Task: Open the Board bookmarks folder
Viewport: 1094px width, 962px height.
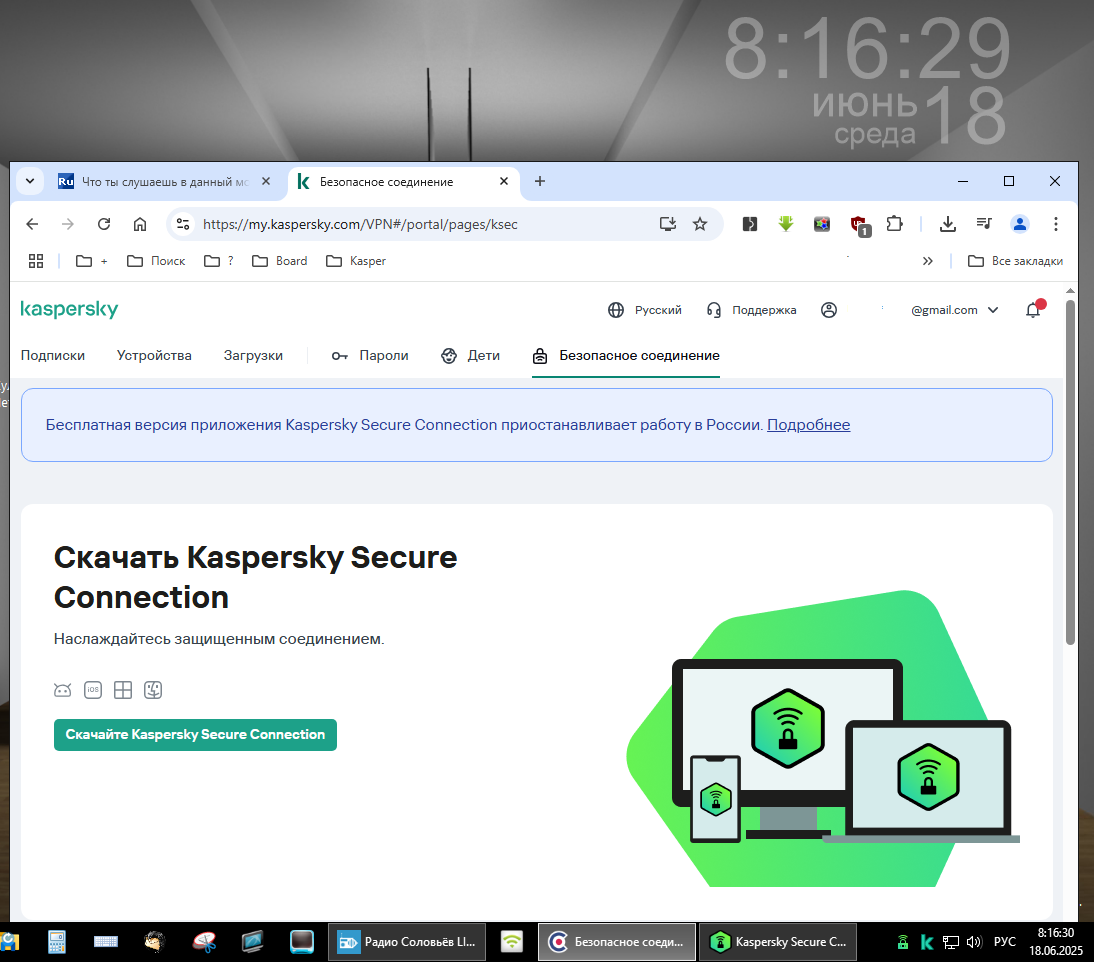Action: coord(279,261)
